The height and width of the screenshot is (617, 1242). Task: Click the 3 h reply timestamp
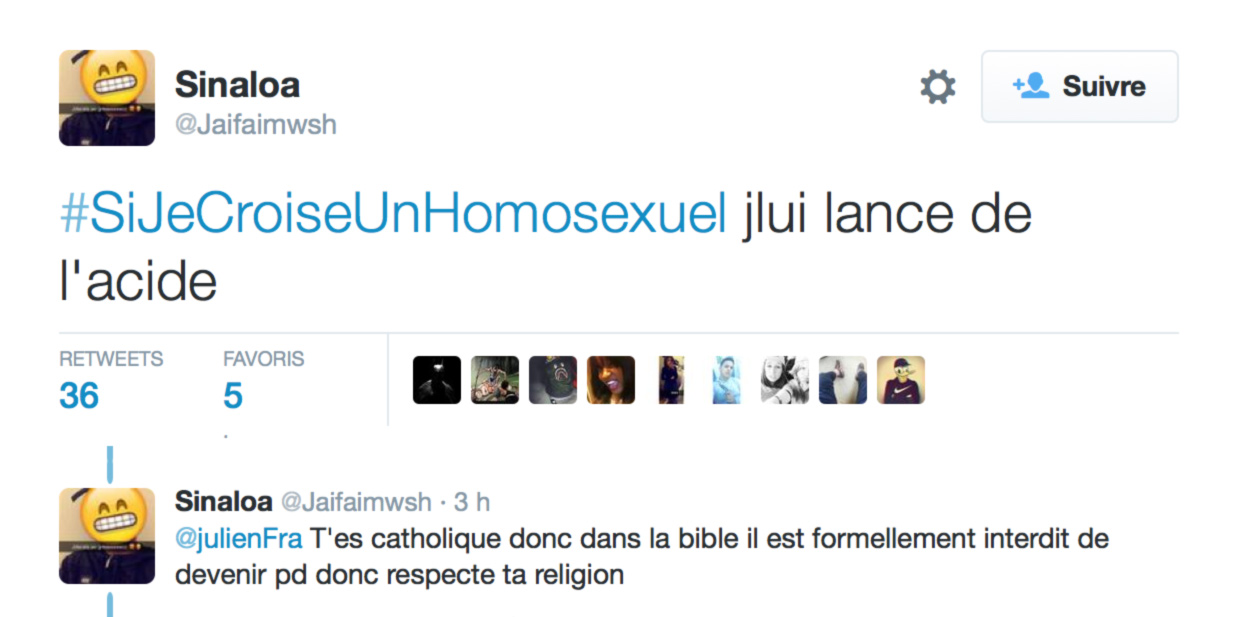pos(471,501)
